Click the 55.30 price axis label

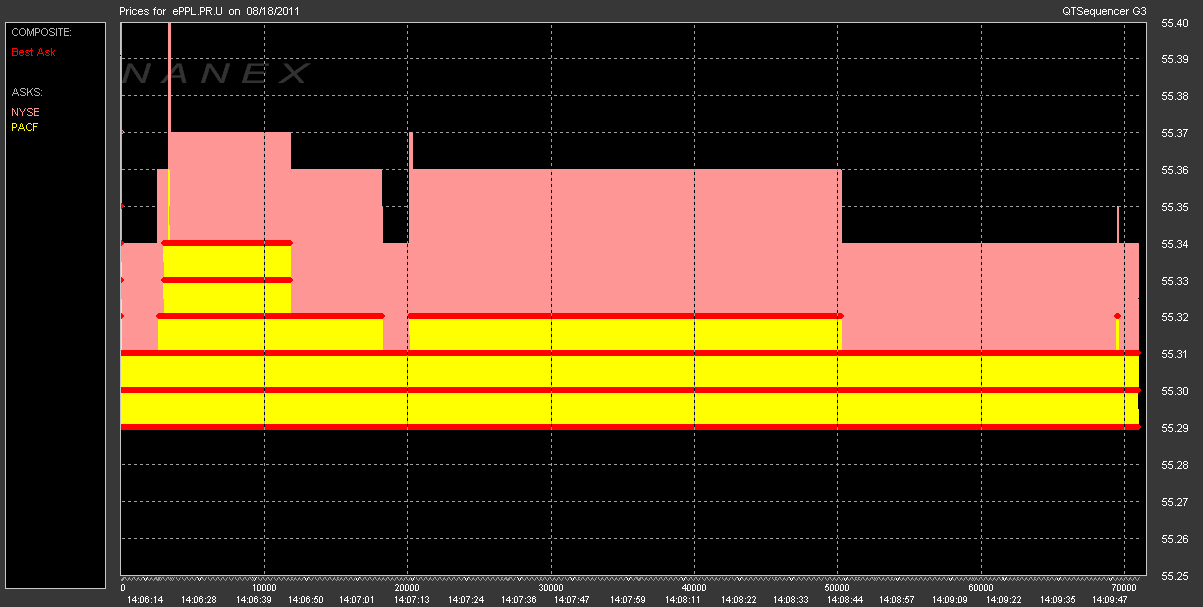[x=1174, y=391]
